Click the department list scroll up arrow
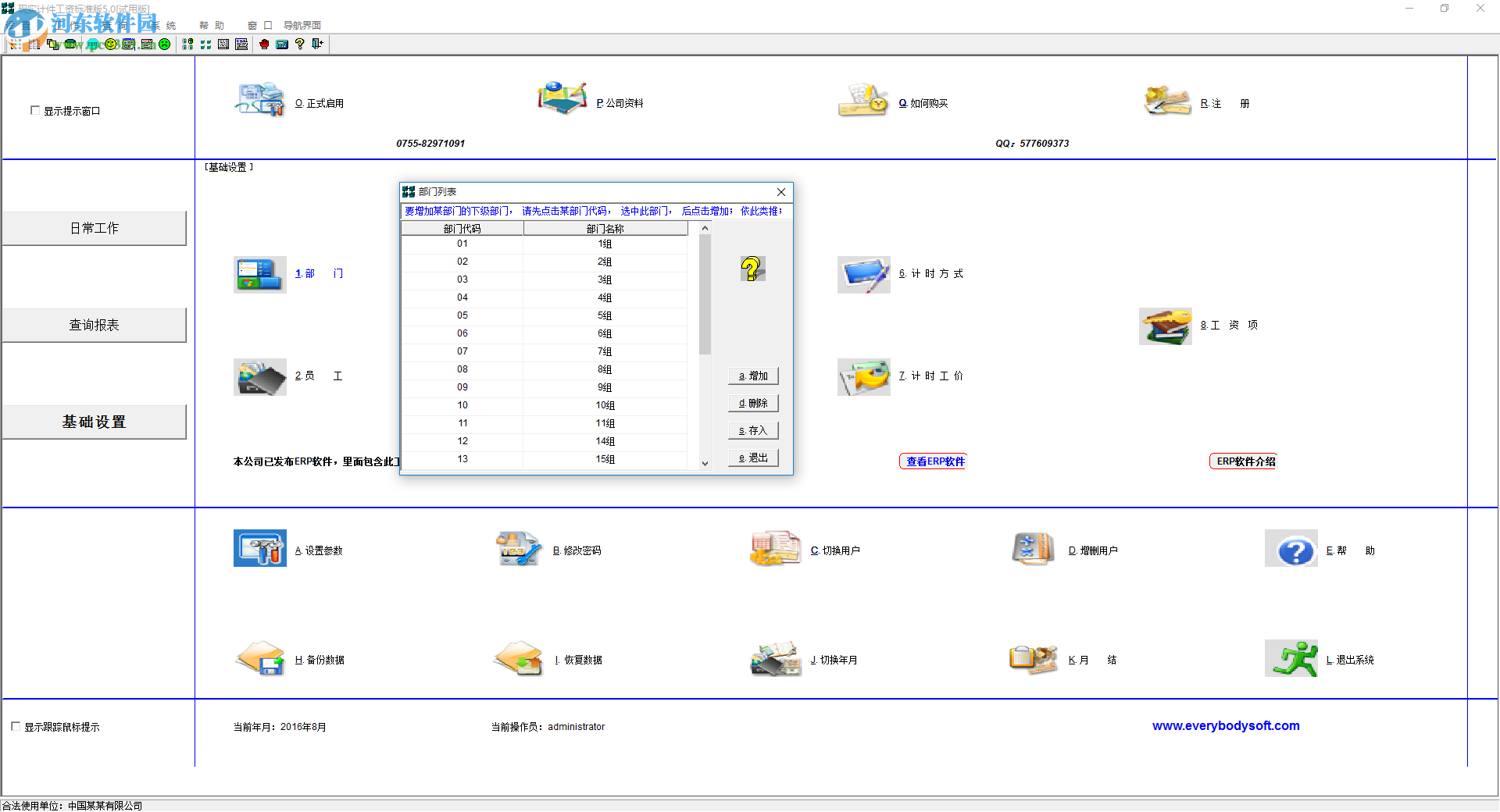Viewport: 1500px width, 812px height. point(705,228)
